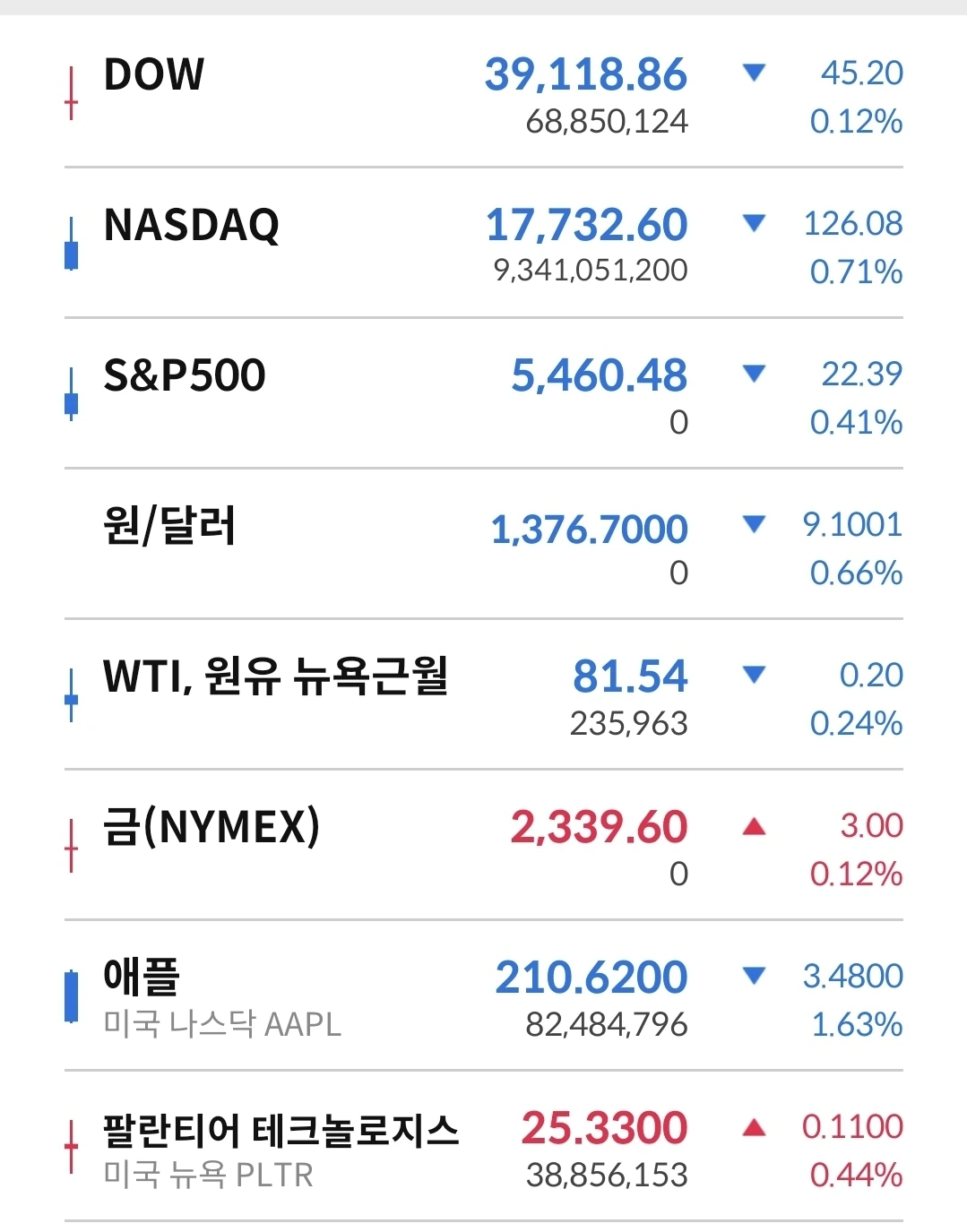Select WTI 원유 뉴욕근월 label

(275, 676)
